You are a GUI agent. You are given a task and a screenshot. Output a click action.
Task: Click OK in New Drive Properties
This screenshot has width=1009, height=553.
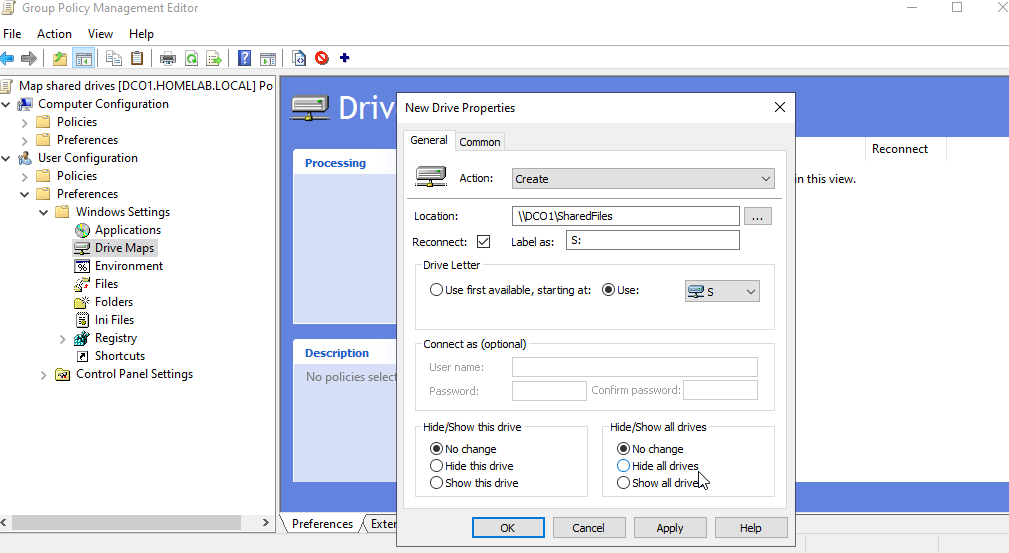(508, 527)
